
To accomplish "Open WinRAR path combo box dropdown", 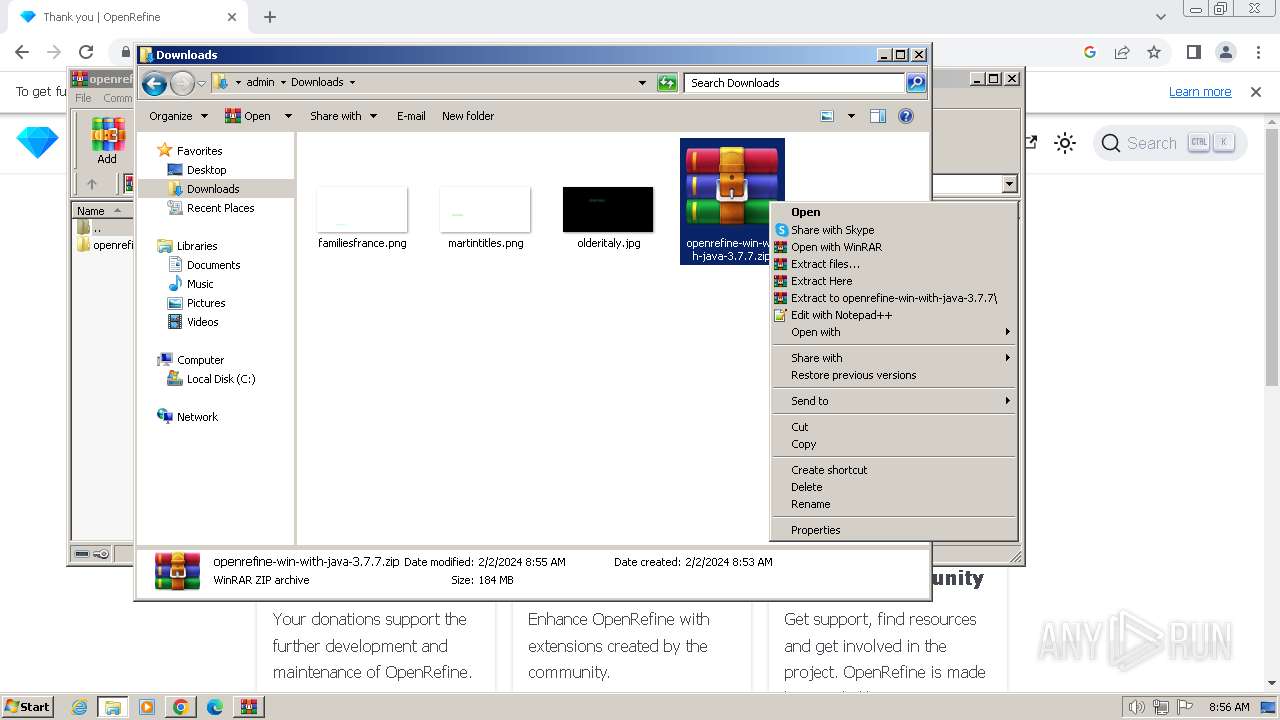I will point(1009,184).
